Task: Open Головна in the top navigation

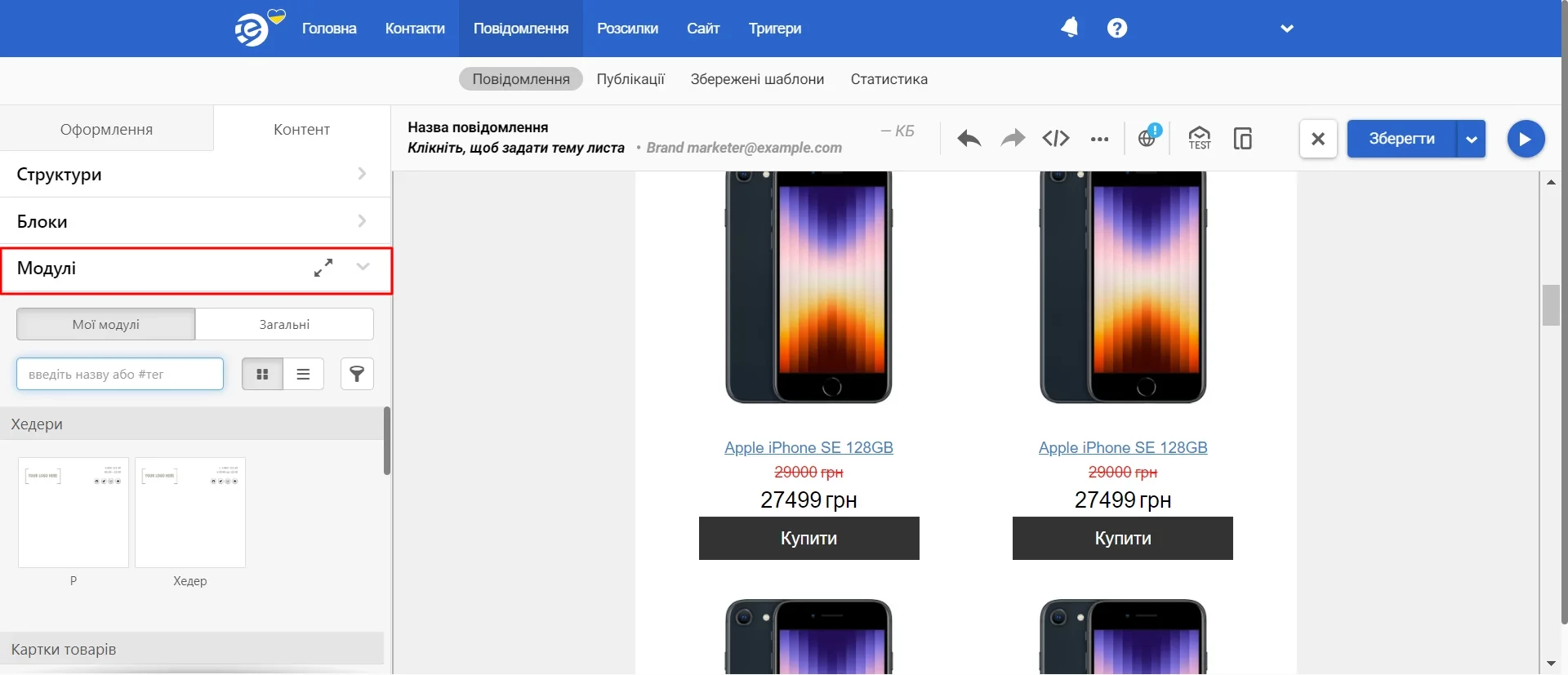Action: point(329,29)
